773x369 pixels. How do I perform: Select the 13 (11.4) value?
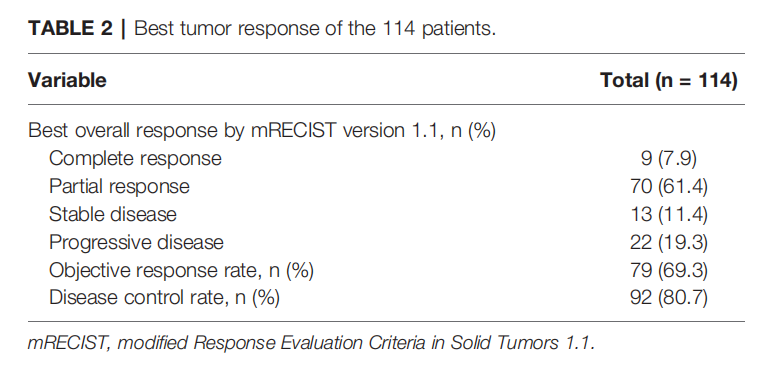[x=668, y=214]
